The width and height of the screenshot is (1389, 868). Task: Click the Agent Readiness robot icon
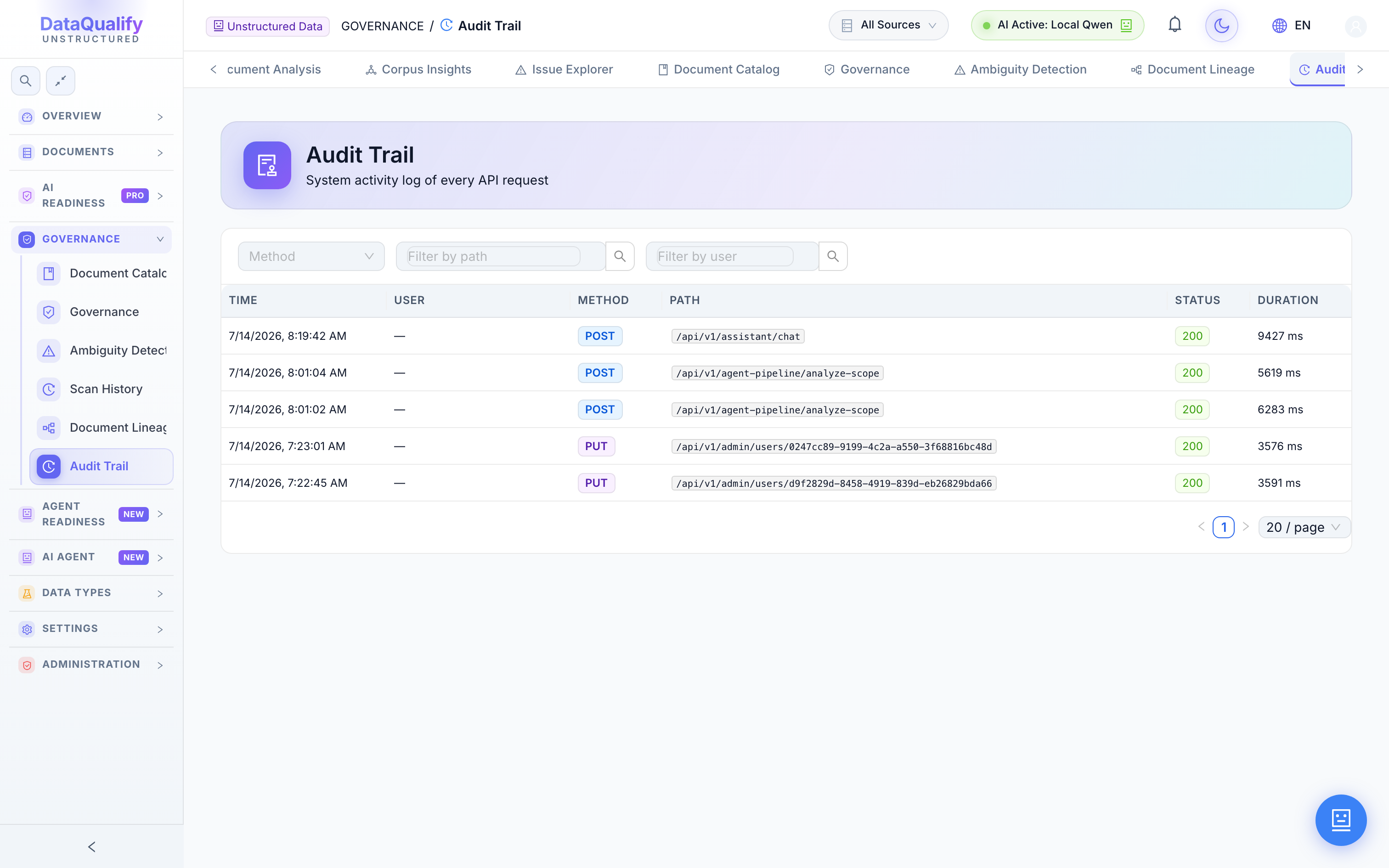coord(27,514)
